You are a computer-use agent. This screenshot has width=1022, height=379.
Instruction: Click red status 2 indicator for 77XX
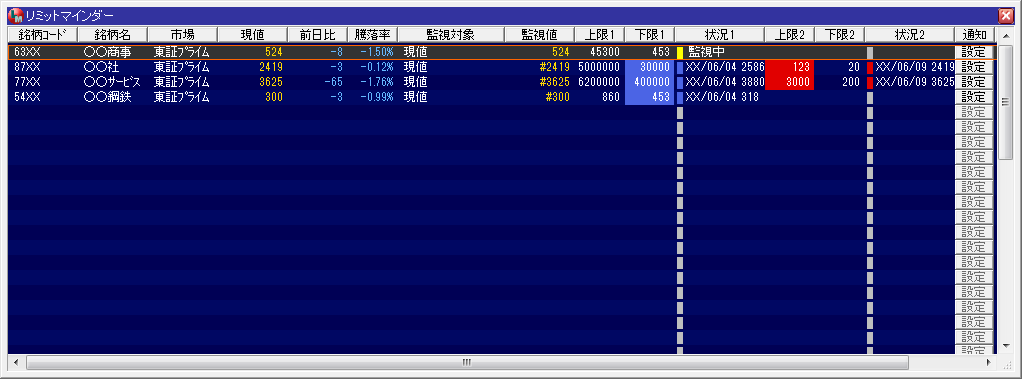pyautogui.click(x=869, y=82)
